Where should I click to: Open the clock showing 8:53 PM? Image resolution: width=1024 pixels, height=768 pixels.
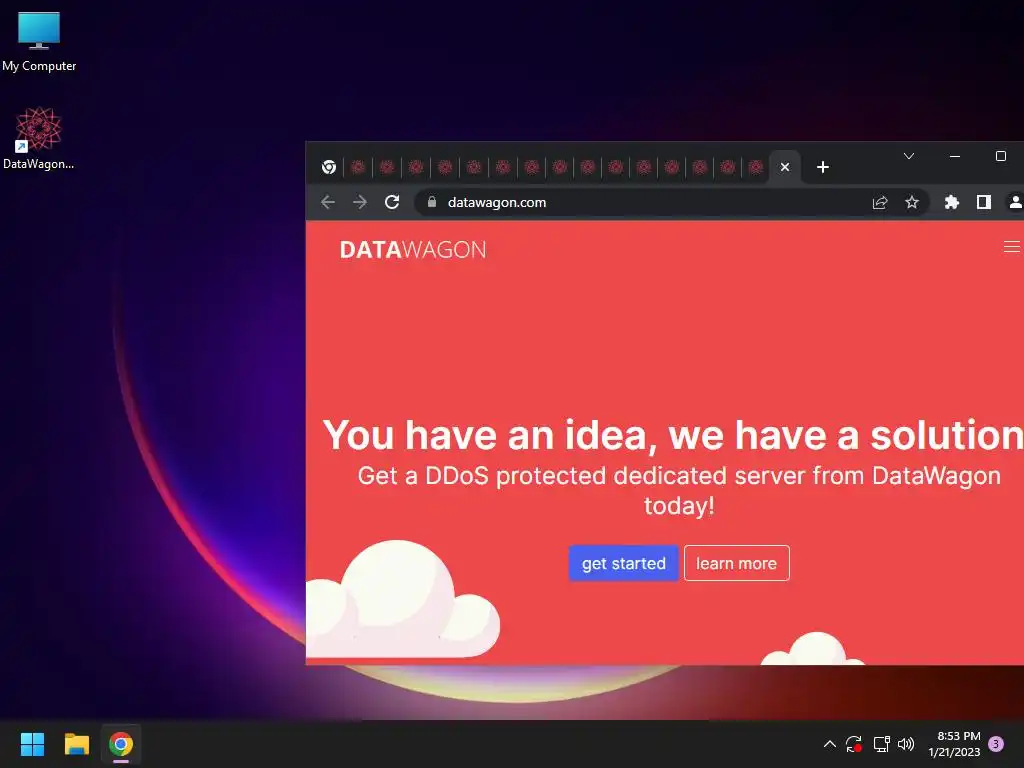click(954, 744)
